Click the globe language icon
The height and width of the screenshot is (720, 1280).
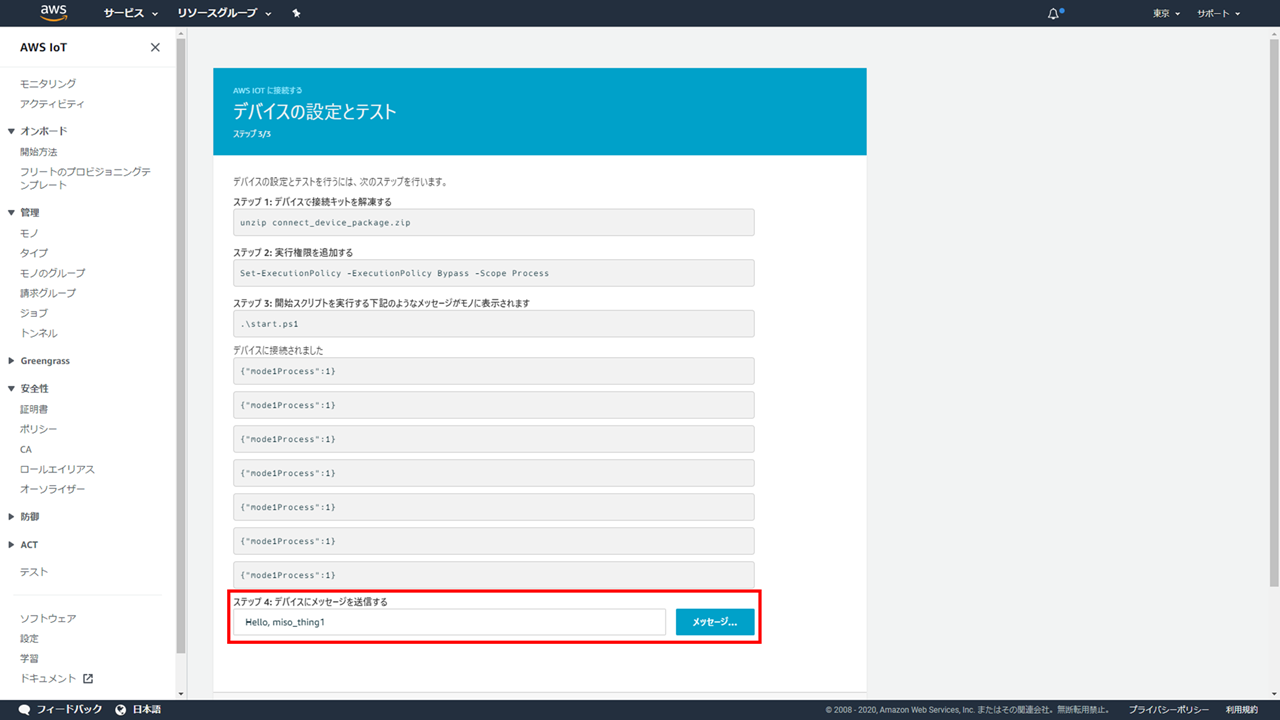[121, 709]
